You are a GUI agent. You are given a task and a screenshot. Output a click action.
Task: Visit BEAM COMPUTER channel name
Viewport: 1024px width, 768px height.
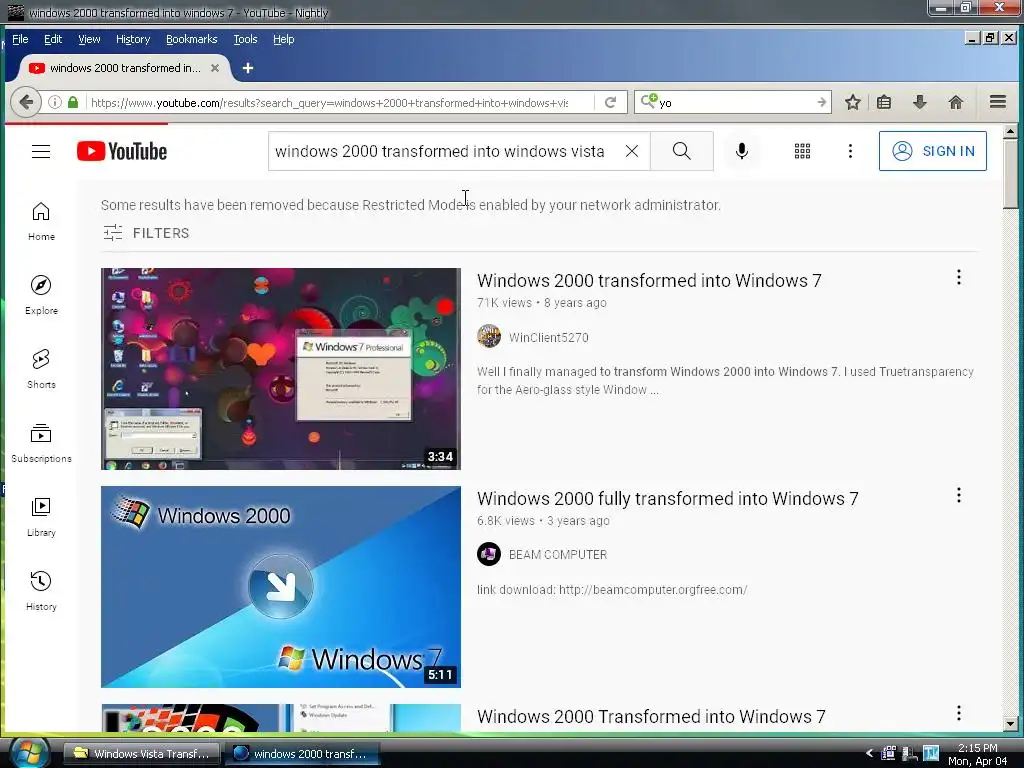point(558,554)
